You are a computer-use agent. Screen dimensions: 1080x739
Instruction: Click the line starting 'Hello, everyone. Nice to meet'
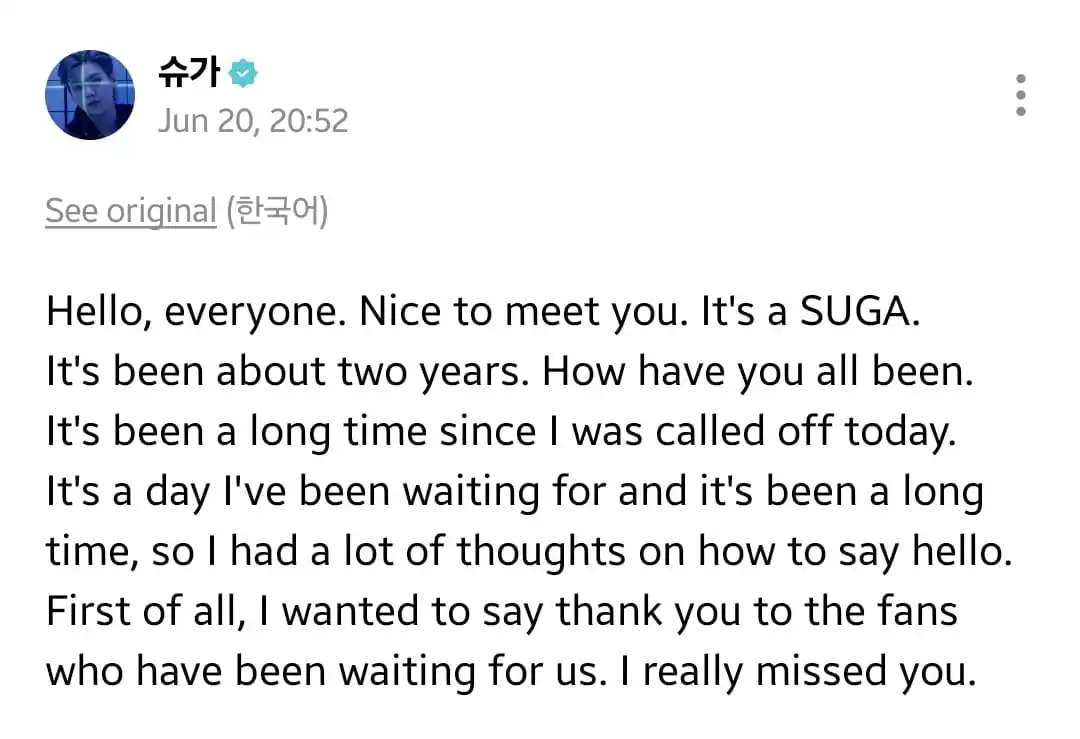click(483, 312)
